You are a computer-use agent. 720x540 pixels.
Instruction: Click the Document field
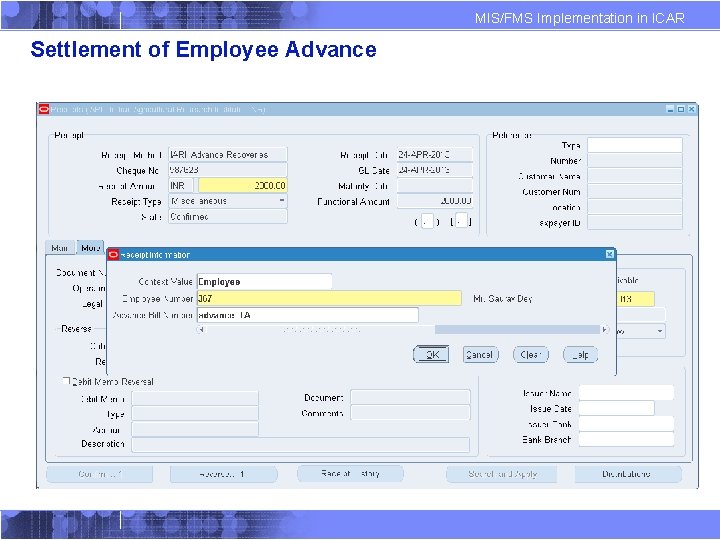410,397
